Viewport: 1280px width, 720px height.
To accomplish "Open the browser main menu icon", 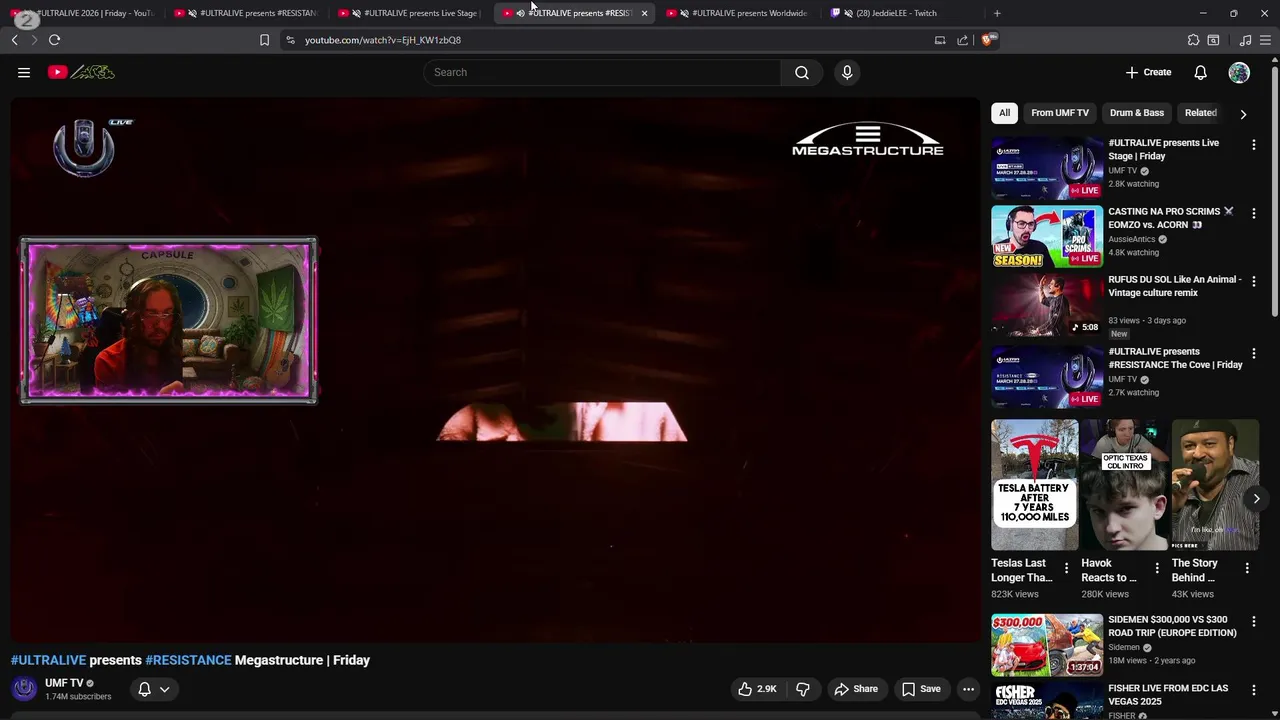I will 1265,40.
